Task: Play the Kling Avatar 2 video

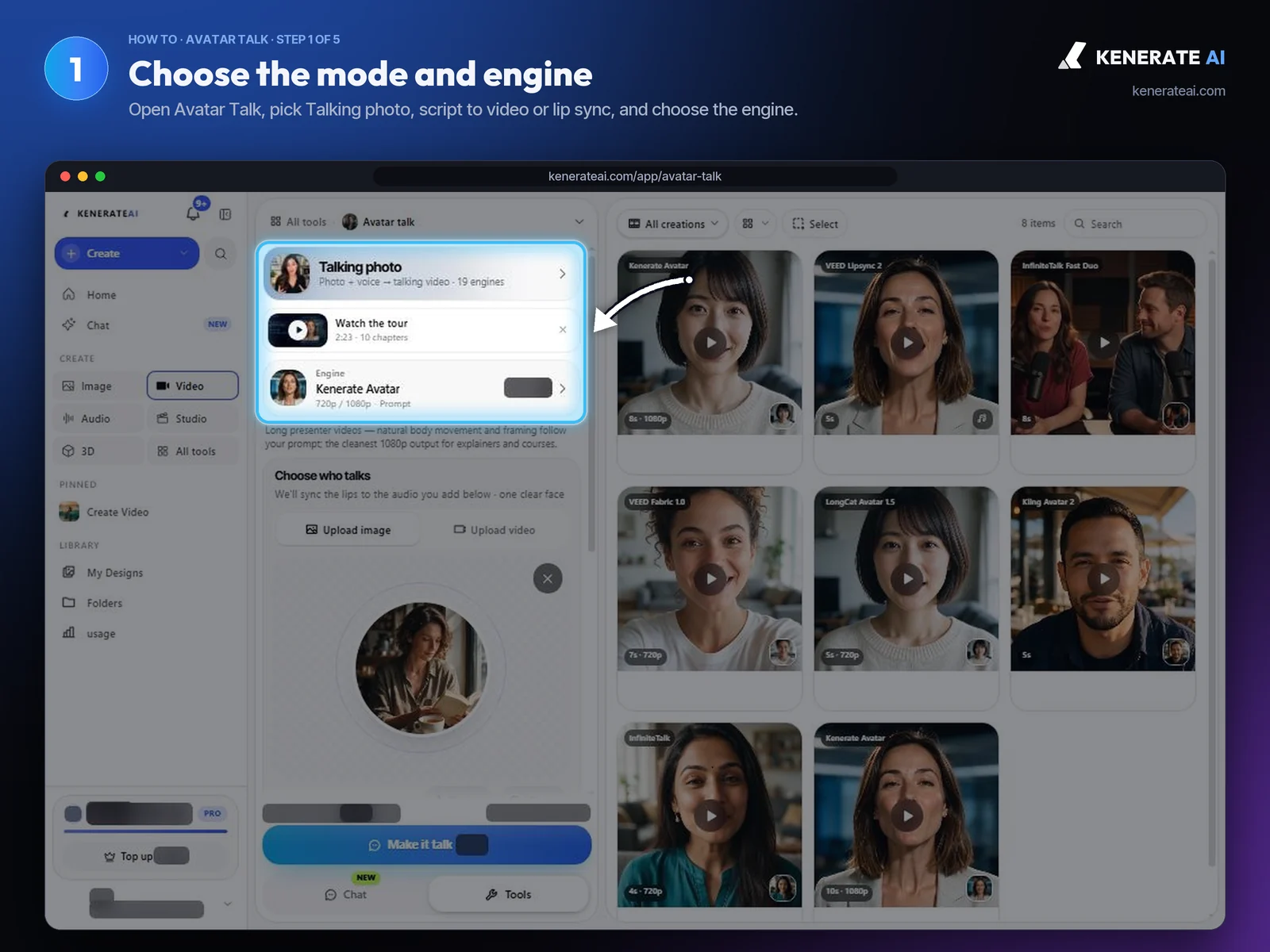Action: [1104, 579]
